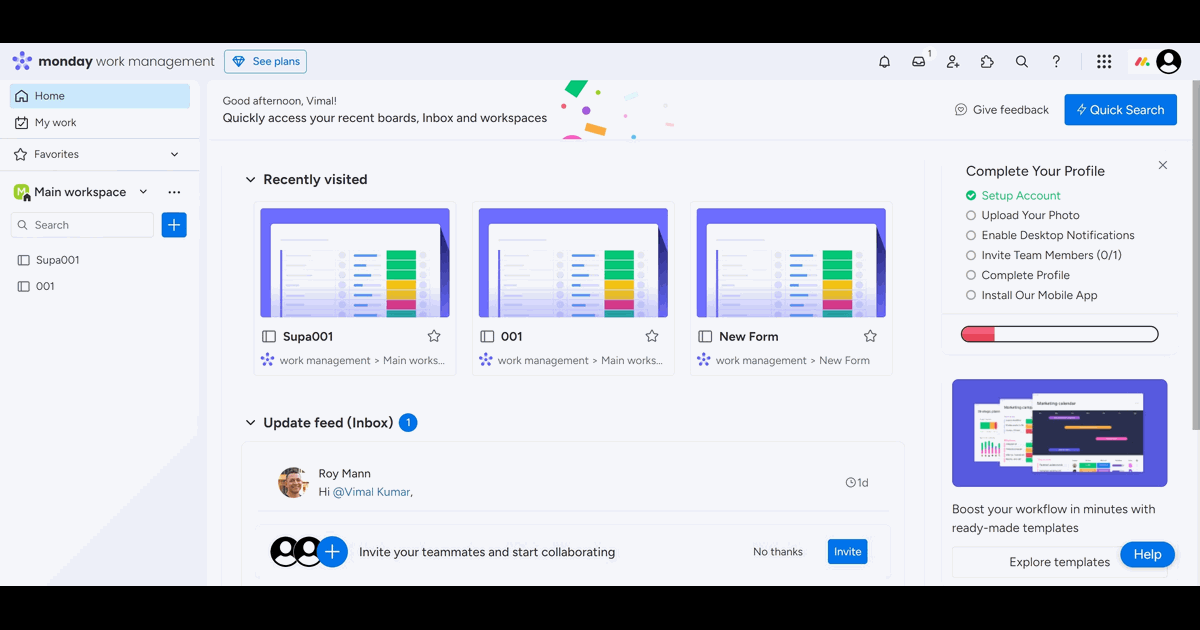Open the help question mark icon
The width and height of the screenshot is (1200, 630).
[1056, 62]
